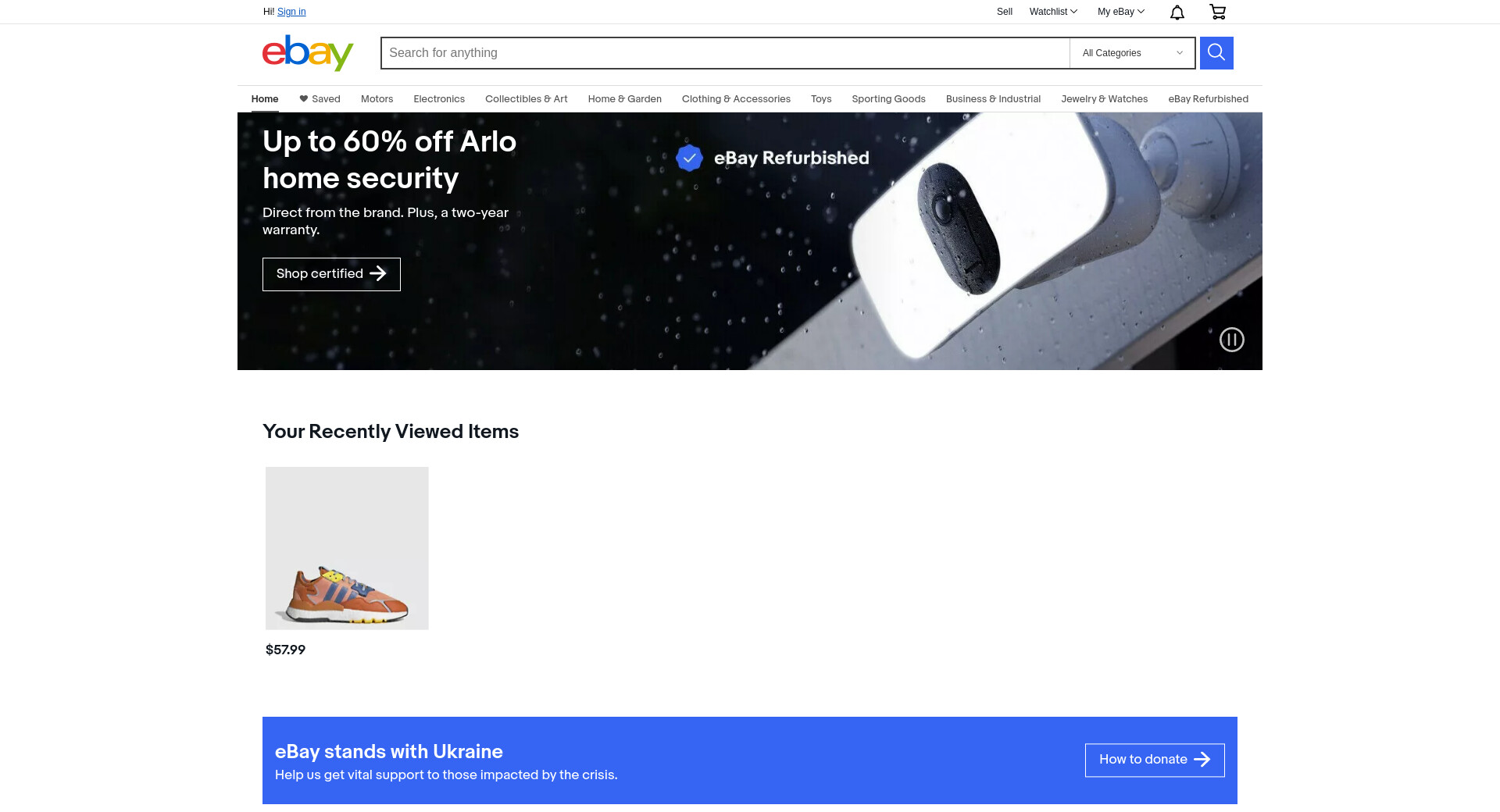This screenshot has width=1500, height=812.
Task: Open the notifications bell
Action: pos(1177,12)
